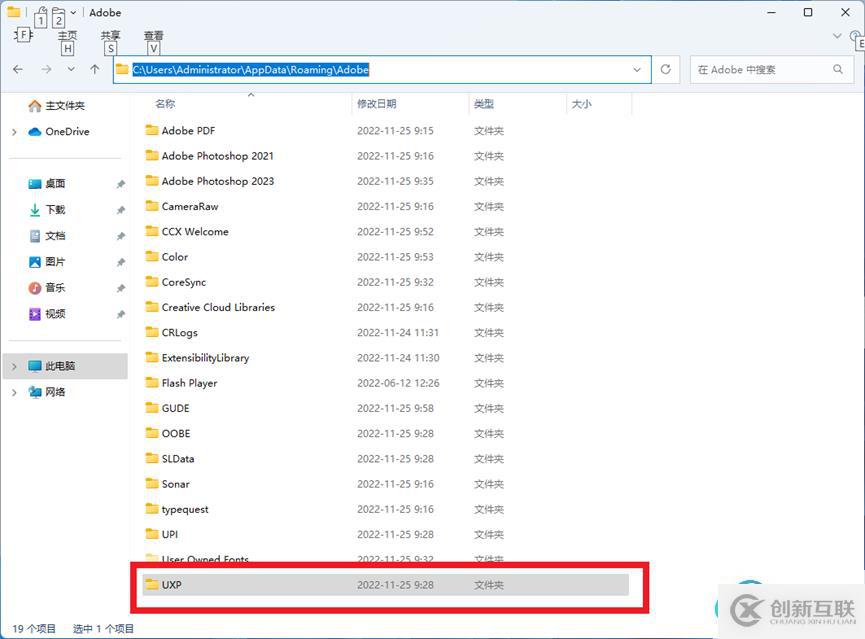Click the search Adobe input box
The width and height of the screenshot is (865, 639).
pos(772,70)
